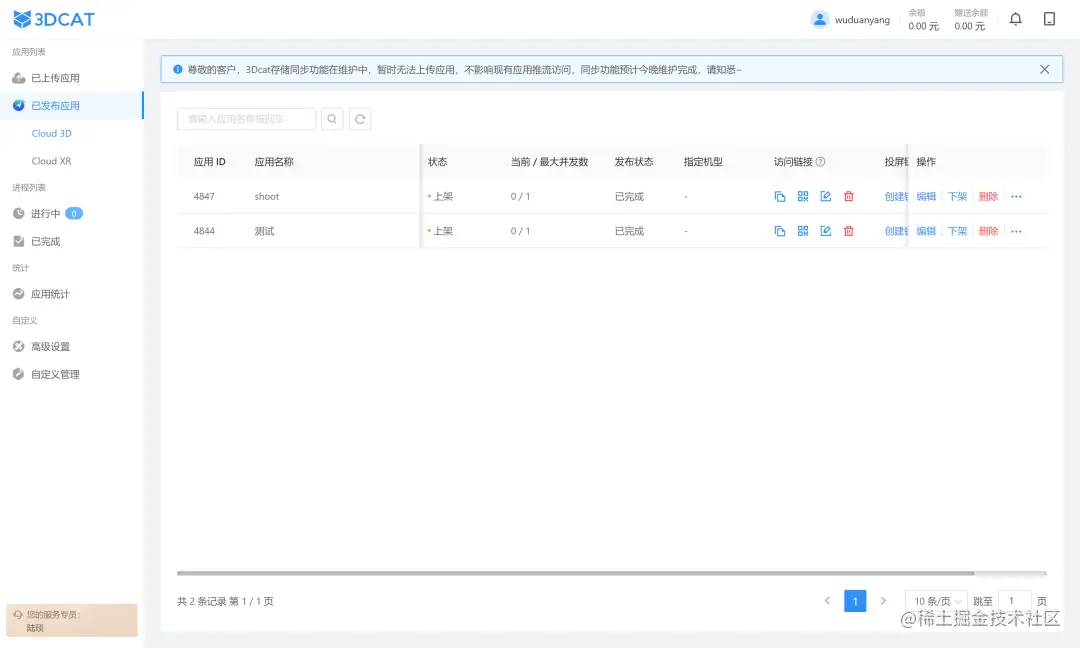
Task: Refresh the published application list
Action: (360, 118)
